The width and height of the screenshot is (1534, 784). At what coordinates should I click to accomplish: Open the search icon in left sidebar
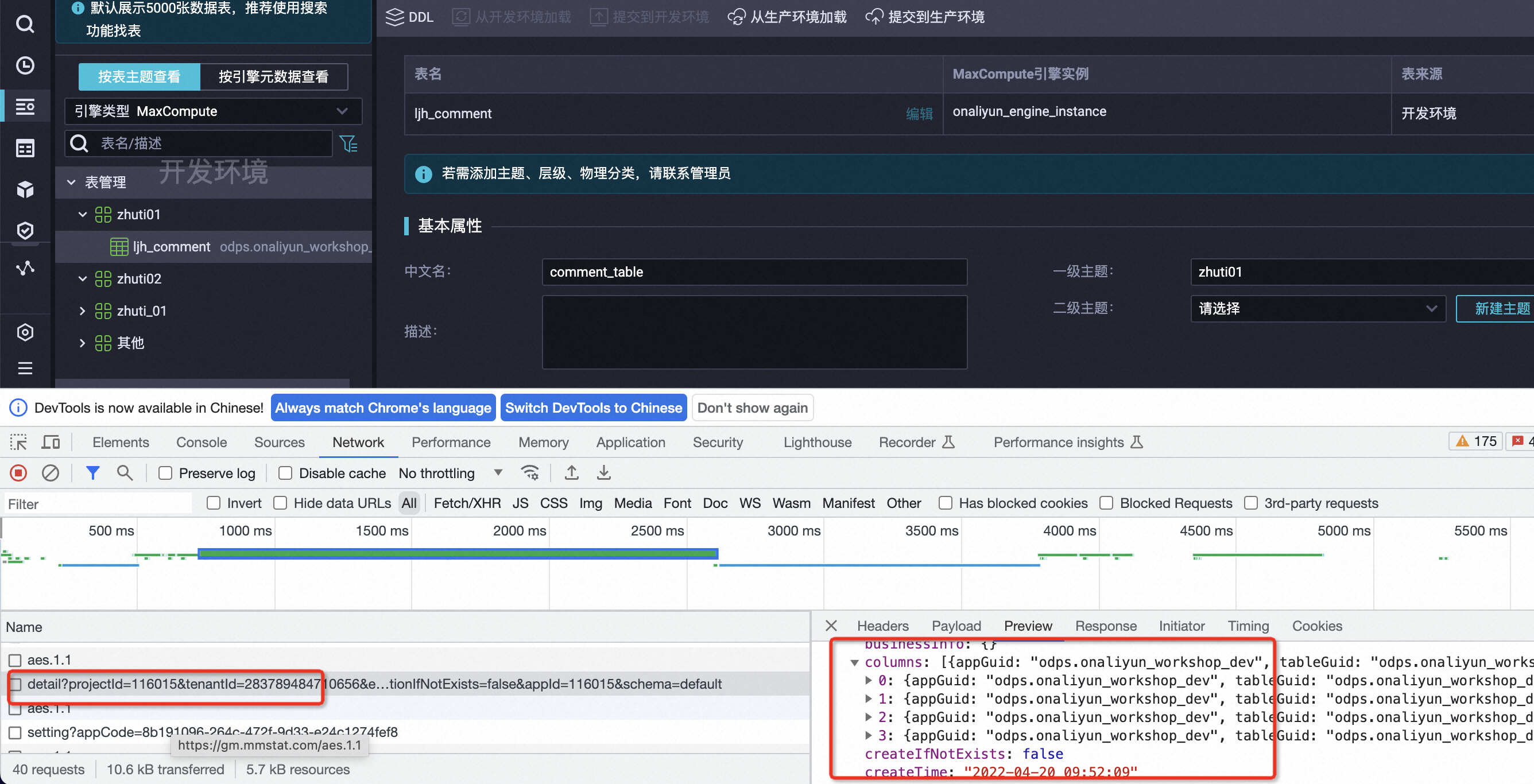25,25
